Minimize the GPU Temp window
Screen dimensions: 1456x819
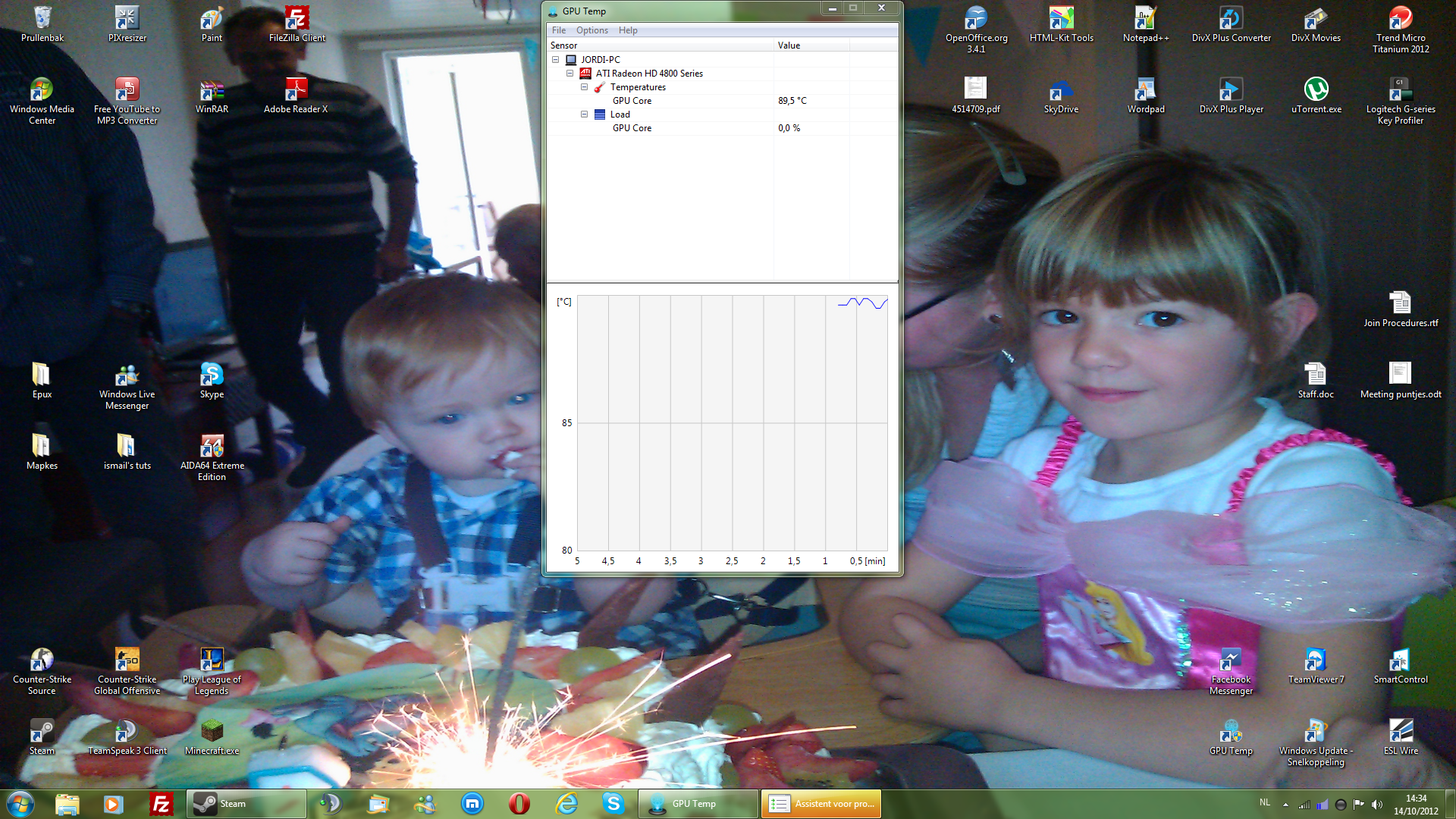point(832,8)
